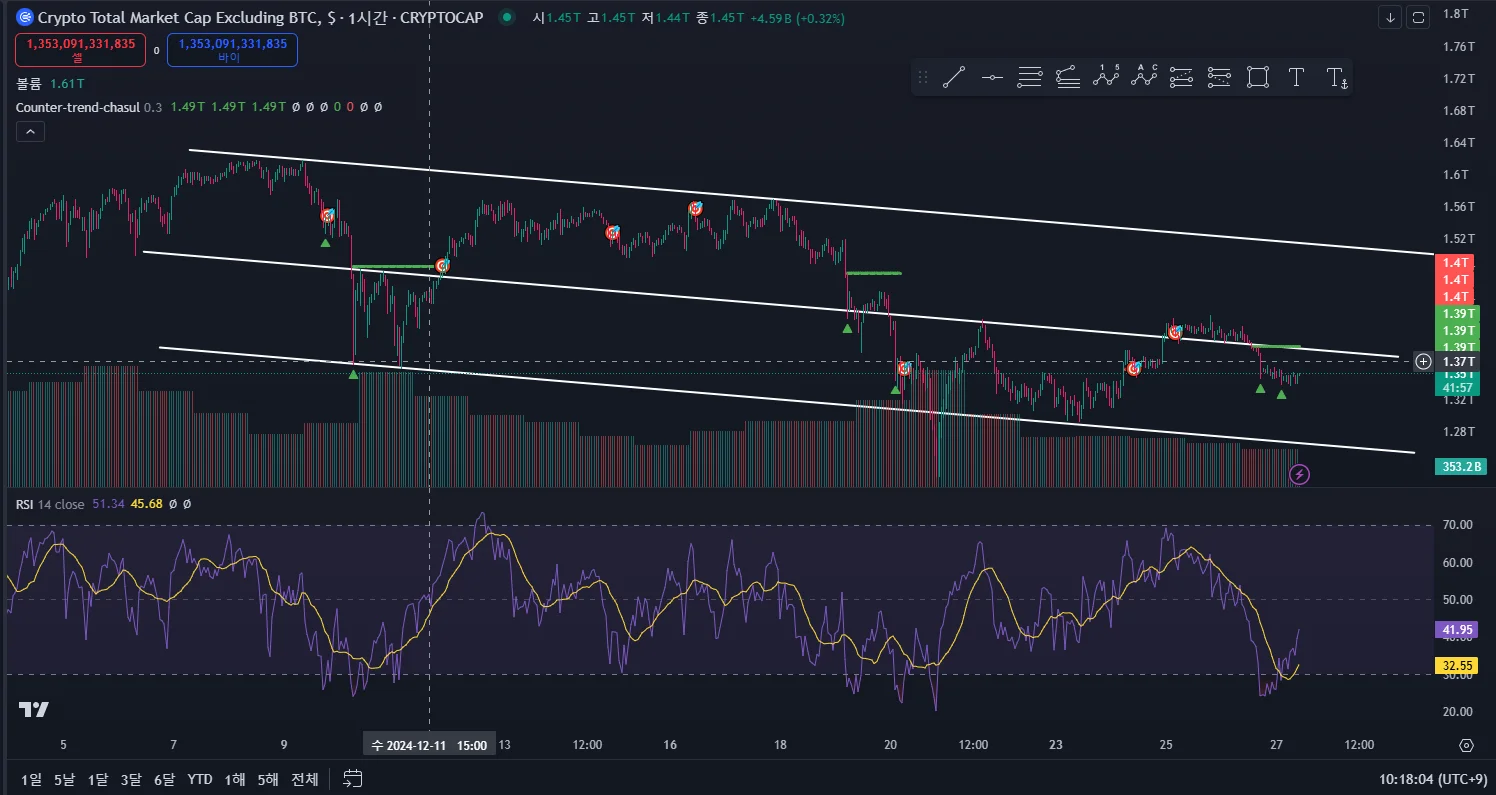Select the 1해 time range
The image size is (1496, 795).
point(235,779)
